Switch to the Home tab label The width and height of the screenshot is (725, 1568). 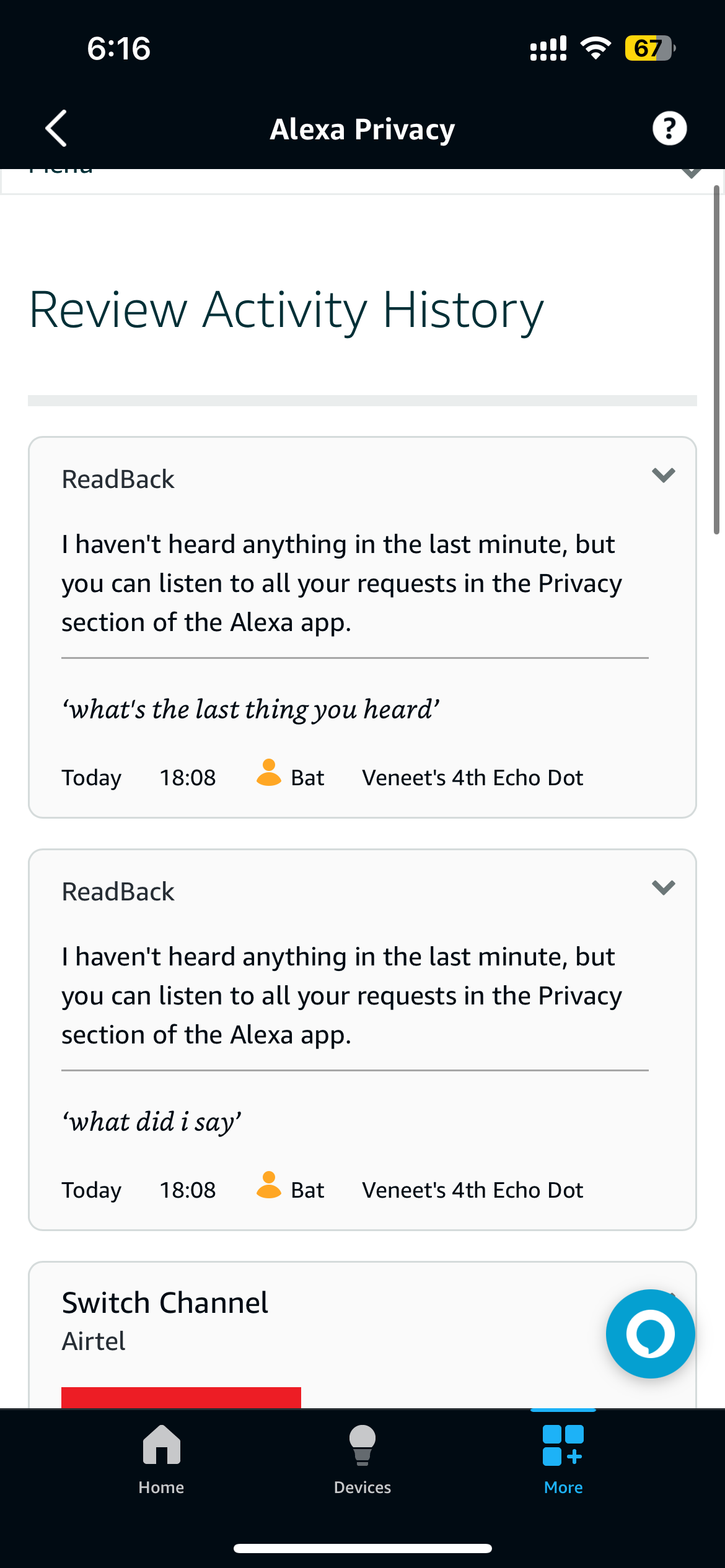pyautogui.click(x=161, y=1487)
